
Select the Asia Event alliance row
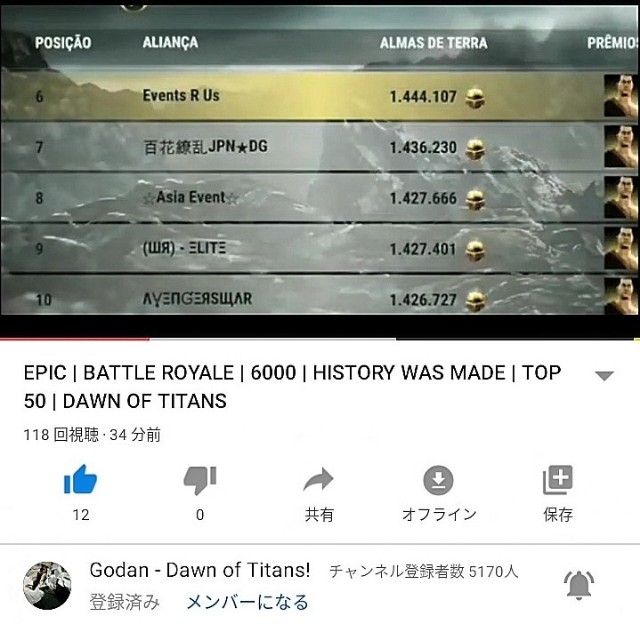tap(320, 198)
